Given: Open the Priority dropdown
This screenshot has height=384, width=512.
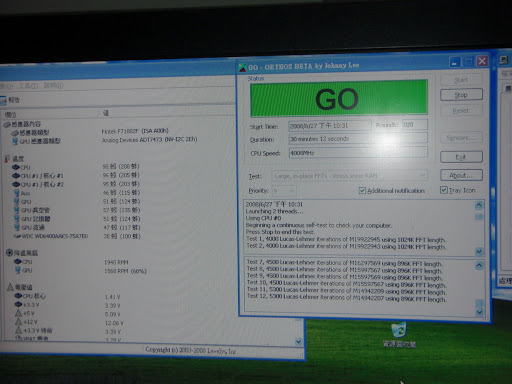Looking at the screenshot, I should tap(284, 191).
